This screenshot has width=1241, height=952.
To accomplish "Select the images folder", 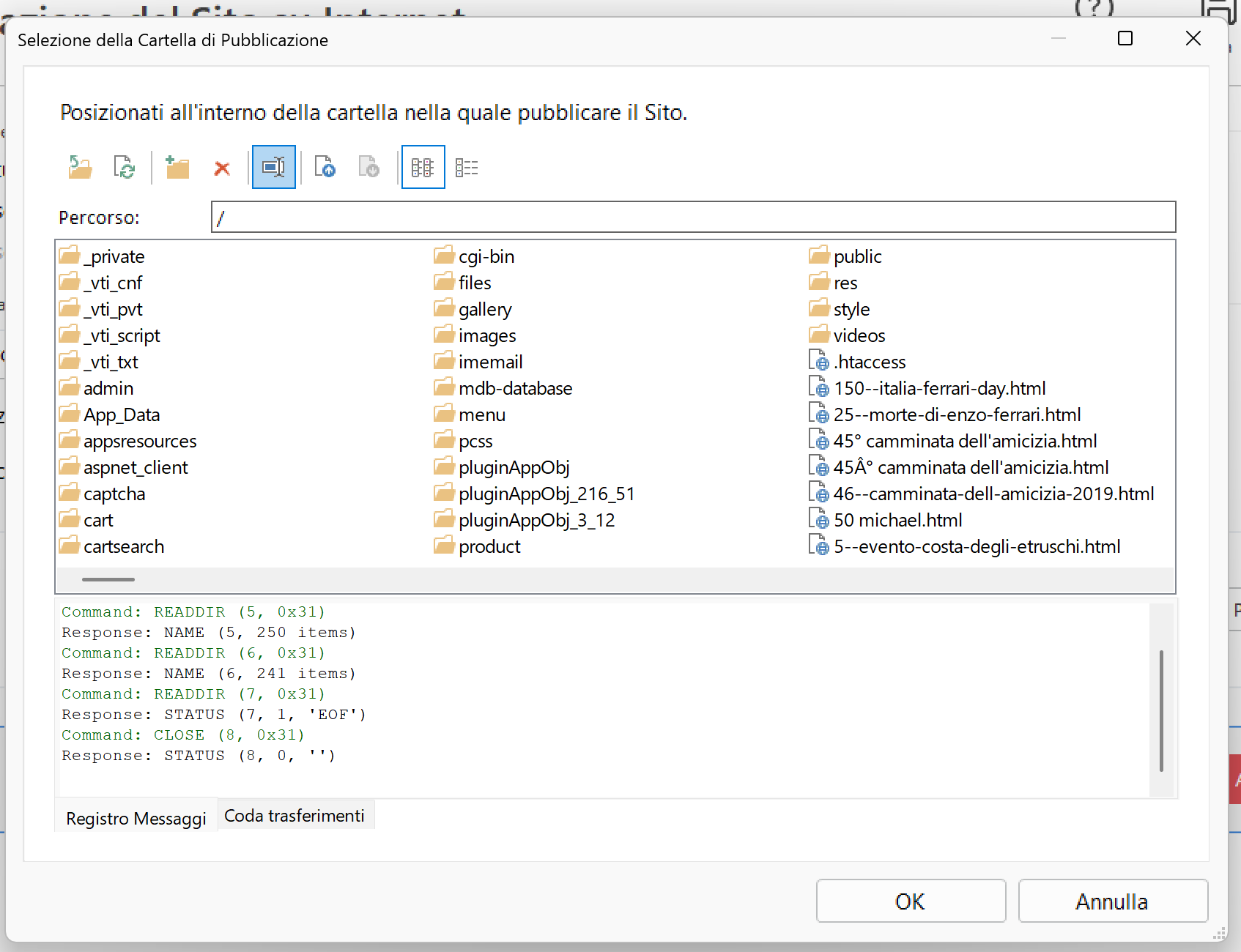I will click(x=475, y=335).
